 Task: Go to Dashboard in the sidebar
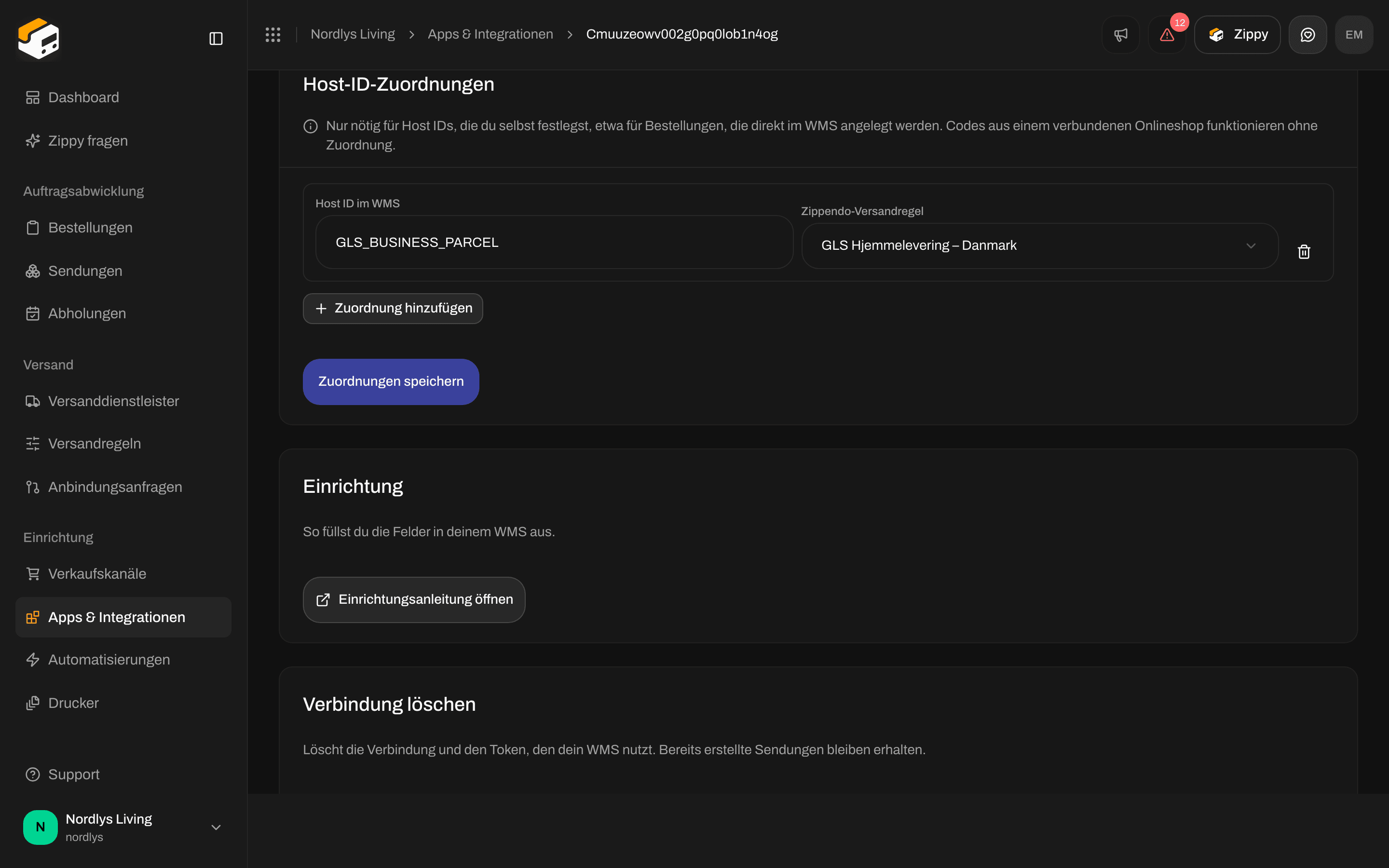(x=123, y=97)
